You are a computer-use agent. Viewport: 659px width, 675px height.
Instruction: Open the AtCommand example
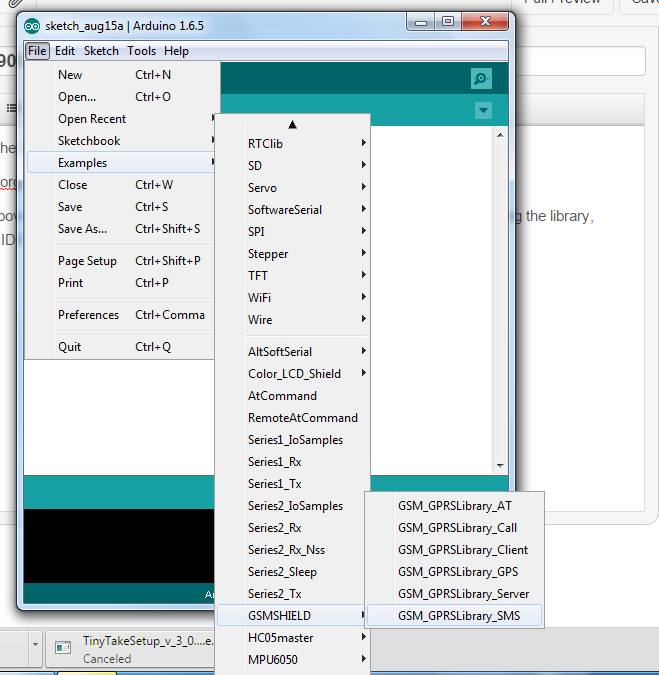[x=293, y=396]
